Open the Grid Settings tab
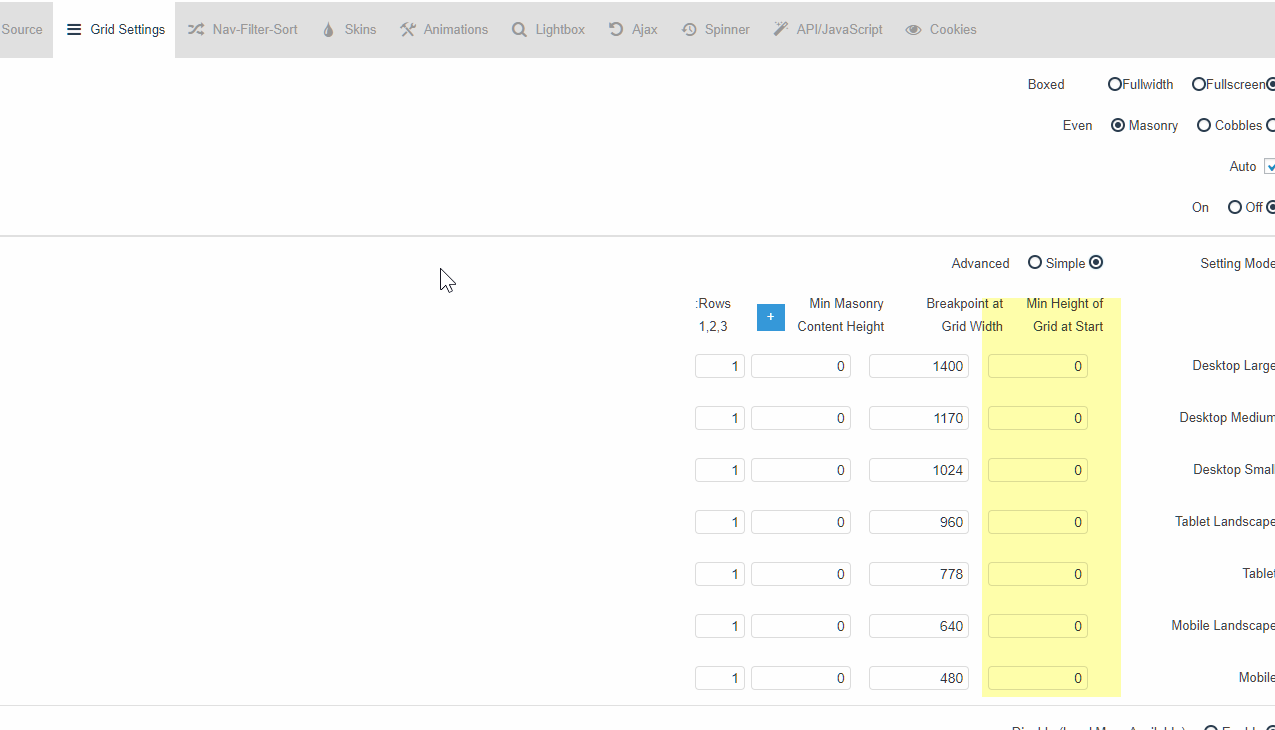 [114, 29]
